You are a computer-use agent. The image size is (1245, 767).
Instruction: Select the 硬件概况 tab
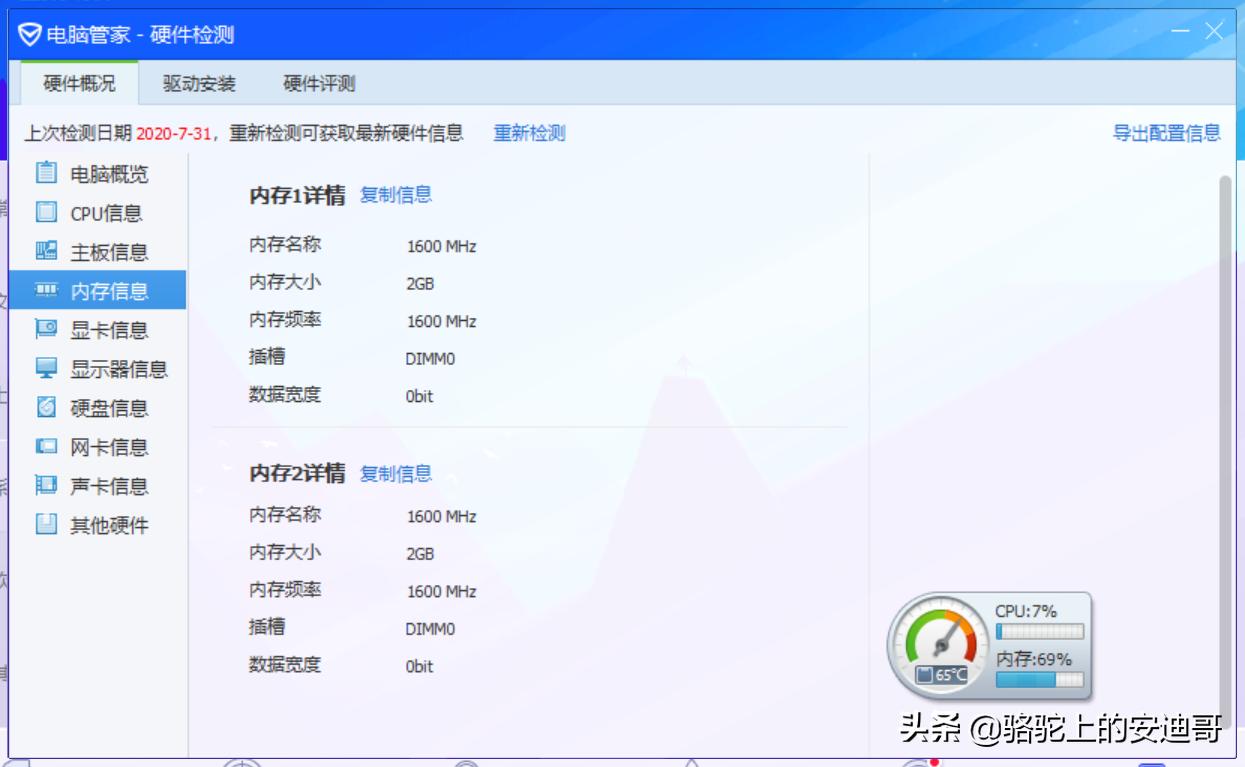tap(78, 84)
